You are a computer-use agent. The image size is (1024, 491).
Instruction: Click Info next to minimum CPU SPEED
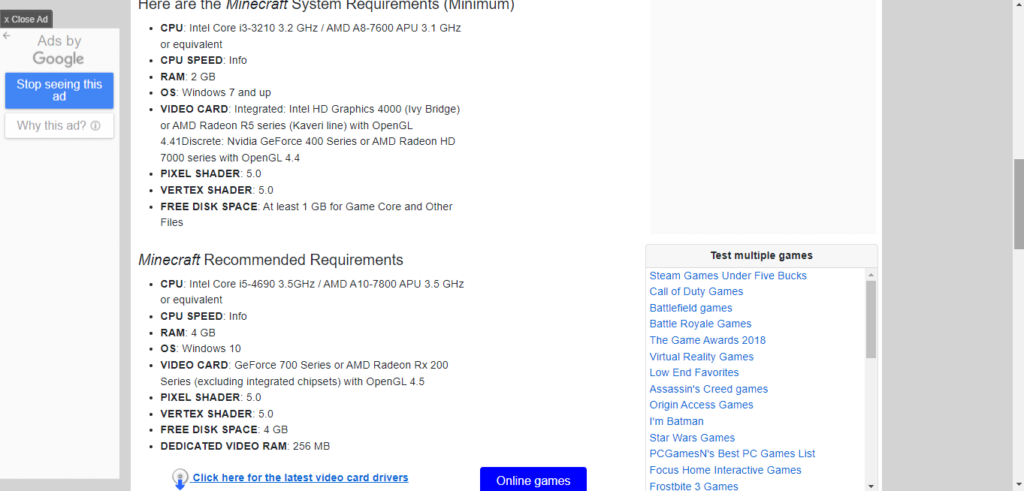tap(238, 60)
